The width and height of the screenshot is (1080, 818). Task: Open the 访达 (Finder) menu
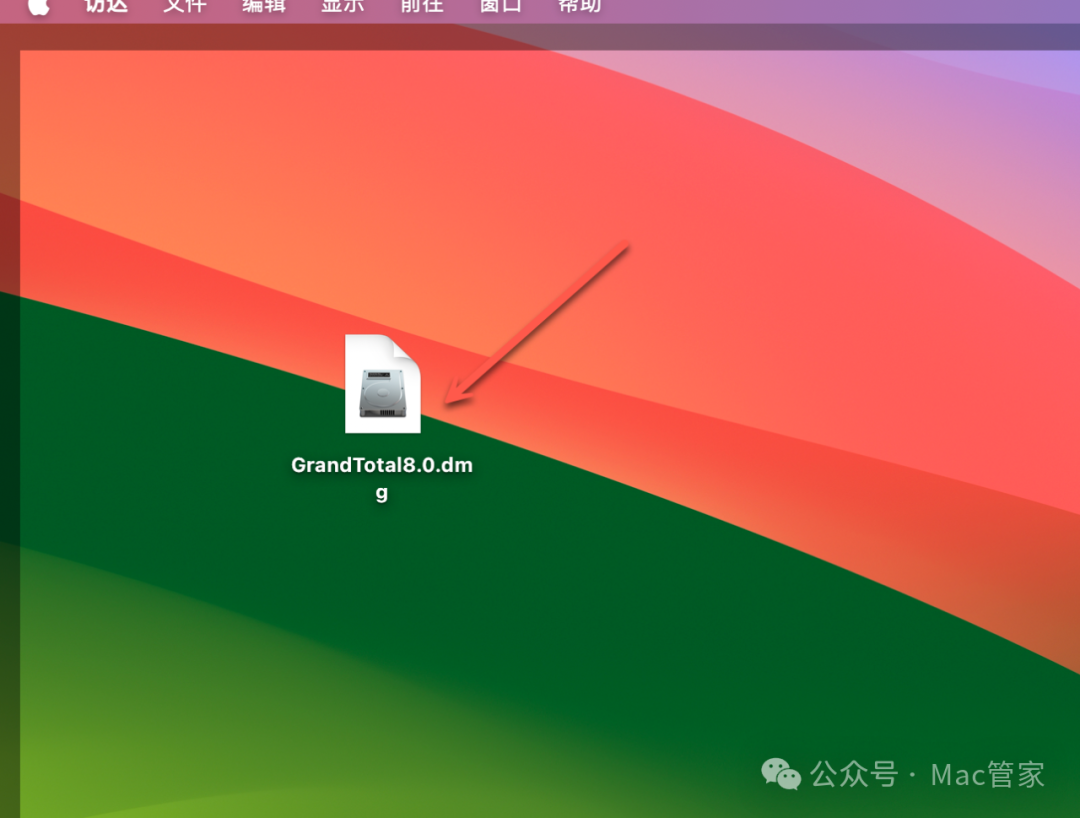coord(106,6)
